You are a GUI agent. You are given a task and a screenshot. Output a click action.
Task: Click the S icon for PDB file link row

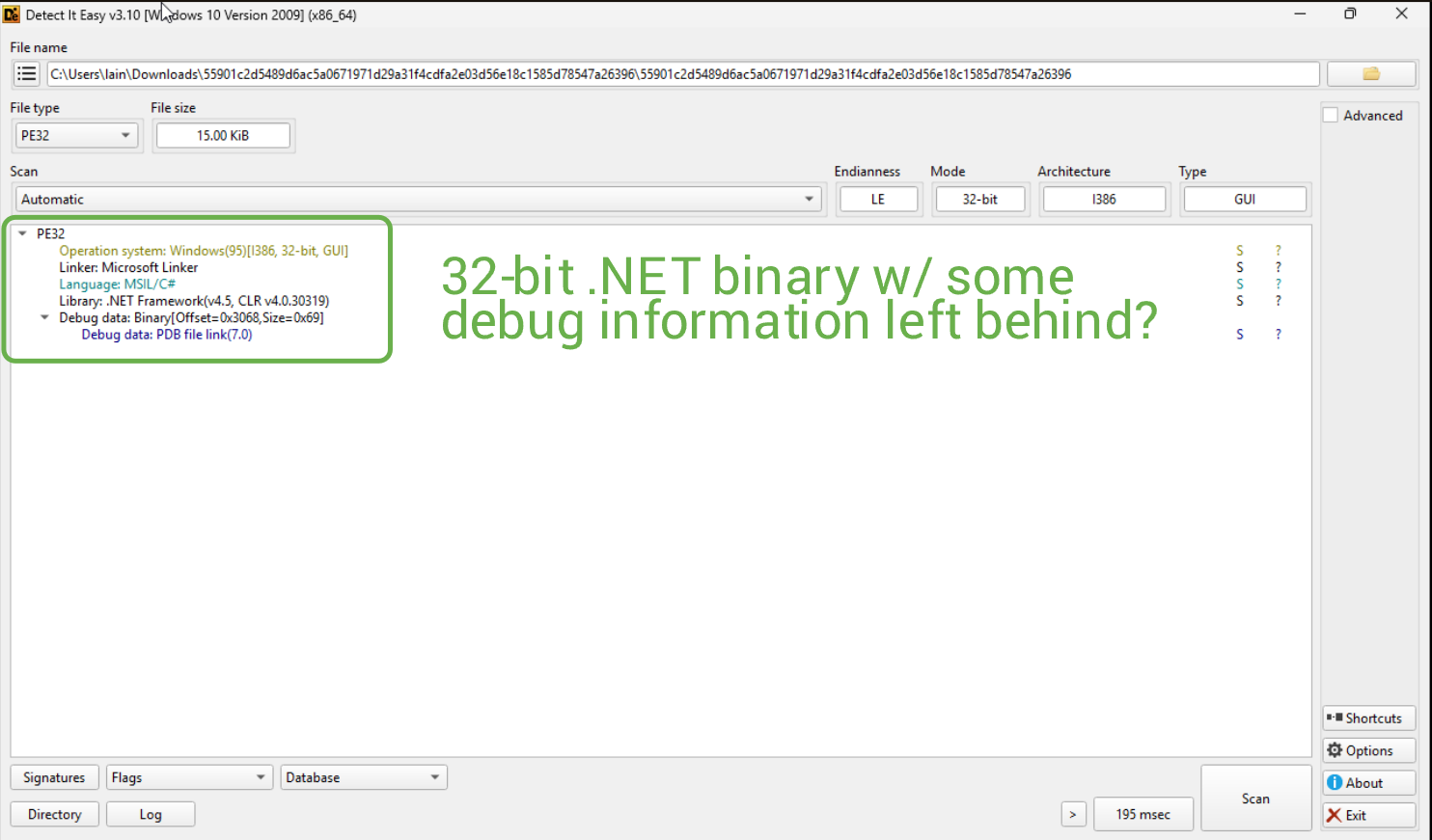pos(1240,335)
